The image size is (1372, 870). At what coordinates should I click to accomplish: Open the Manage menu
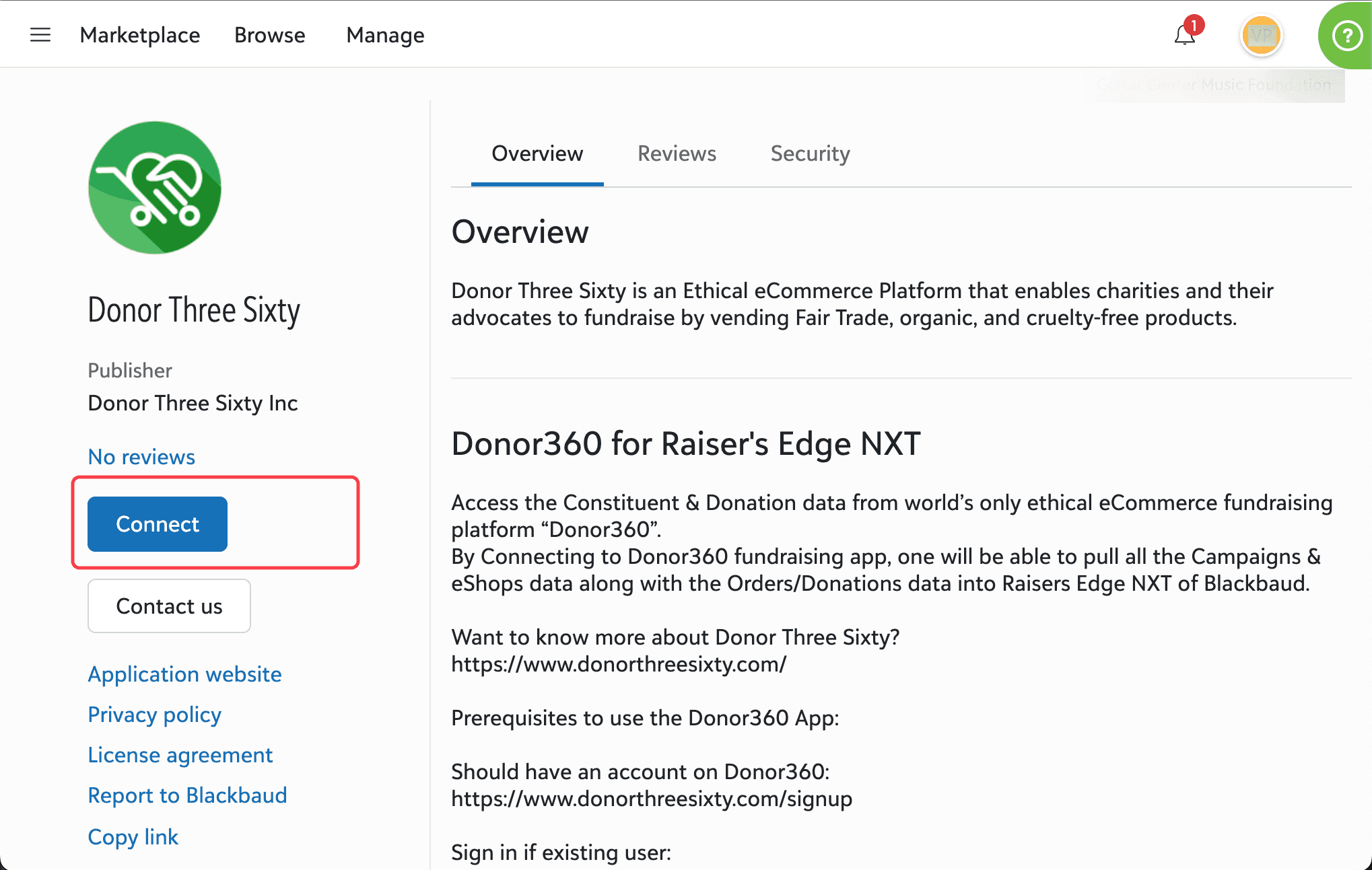tap(385, 35)
